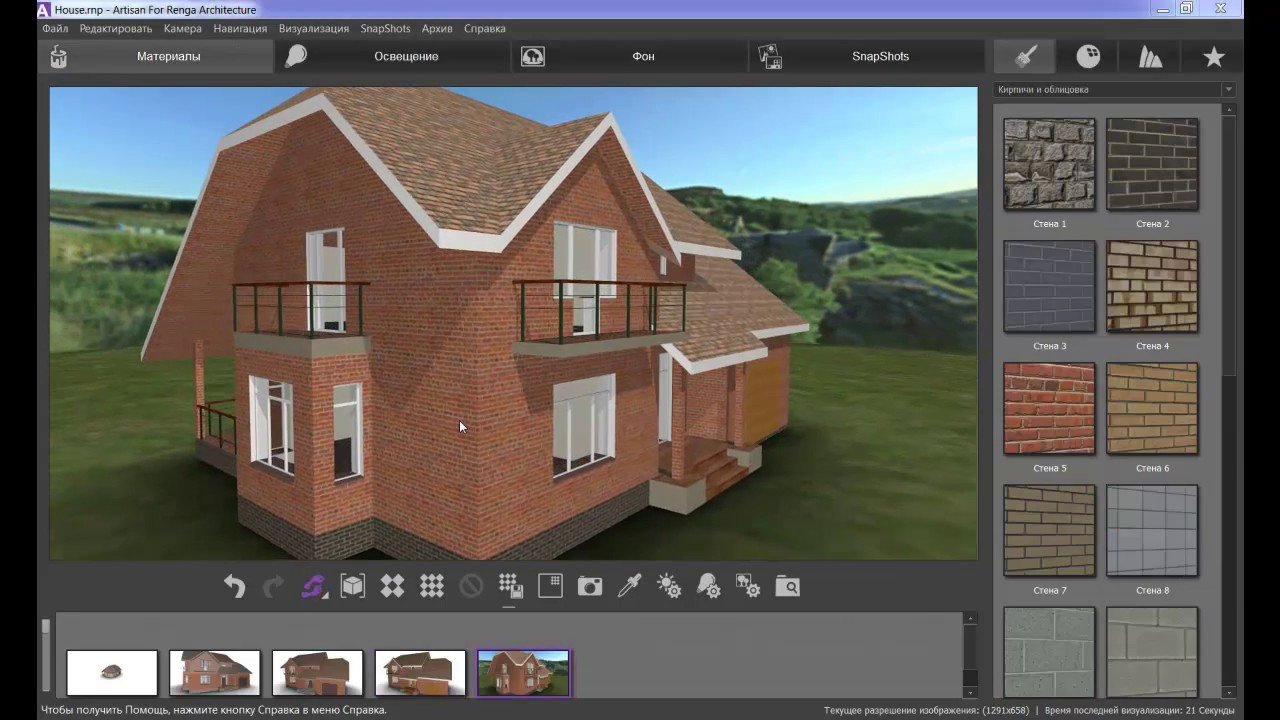This screenshot has height=720, width=1280.
Task: Open the Визуализация menu
Action: [x=314, y=29]
